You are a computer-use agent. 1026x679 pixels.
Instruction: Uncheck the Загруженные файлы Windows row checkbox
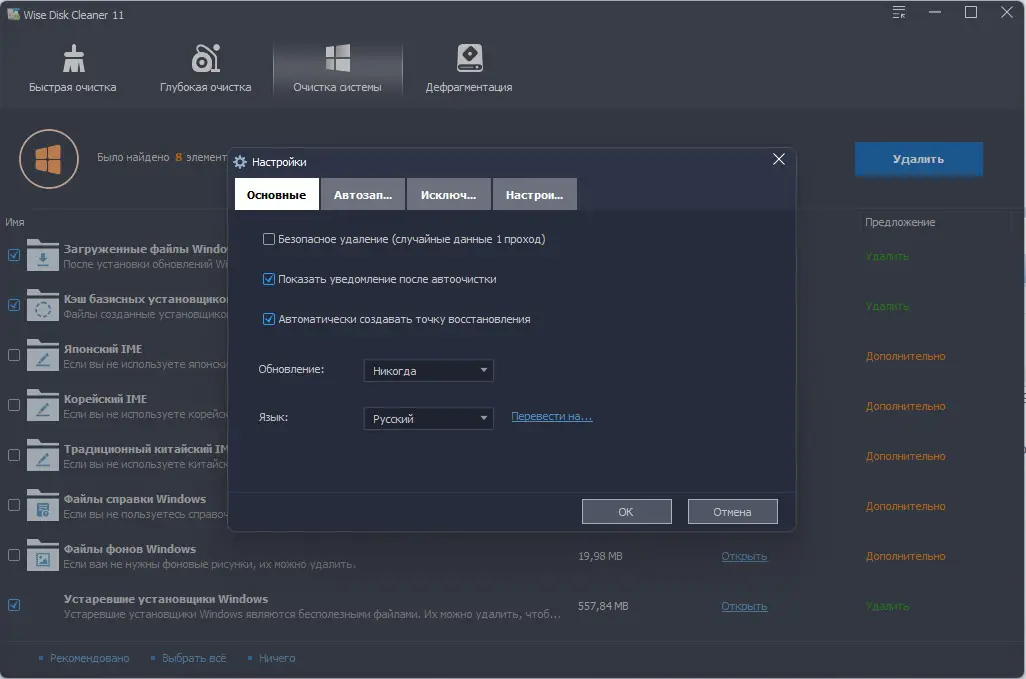click(14, 255)
